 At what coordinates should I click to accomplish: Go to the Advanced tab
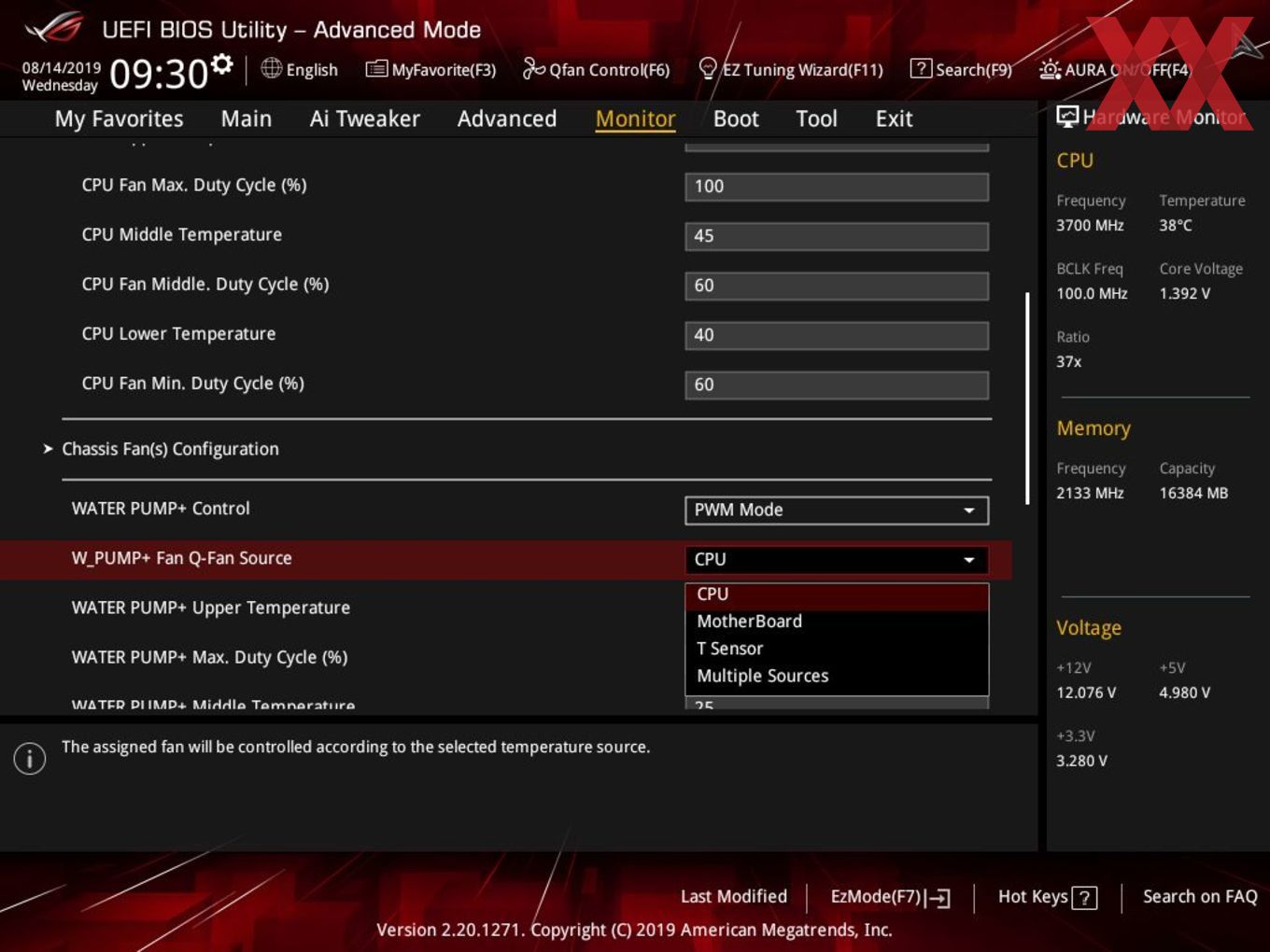(x=507, y=119)
